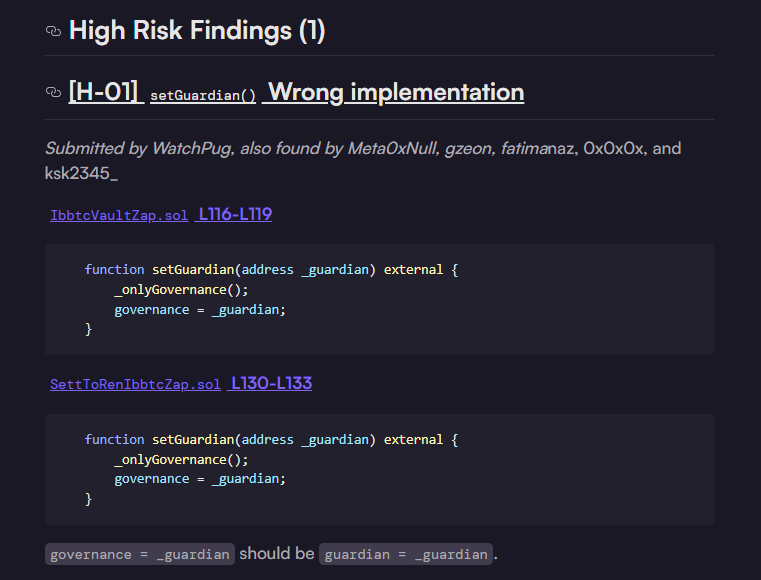Click the Submitted by WatchPug text line

[363, 148]
